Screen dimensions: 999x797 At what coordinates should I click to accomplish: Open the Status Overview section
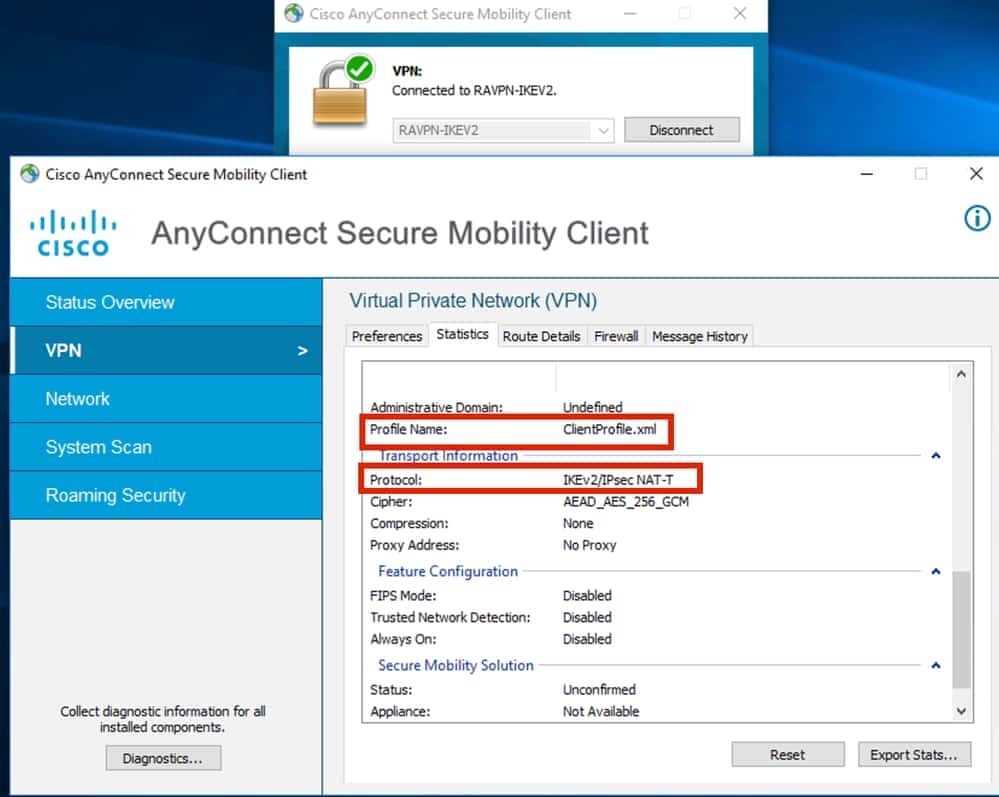tap(166, 302)
